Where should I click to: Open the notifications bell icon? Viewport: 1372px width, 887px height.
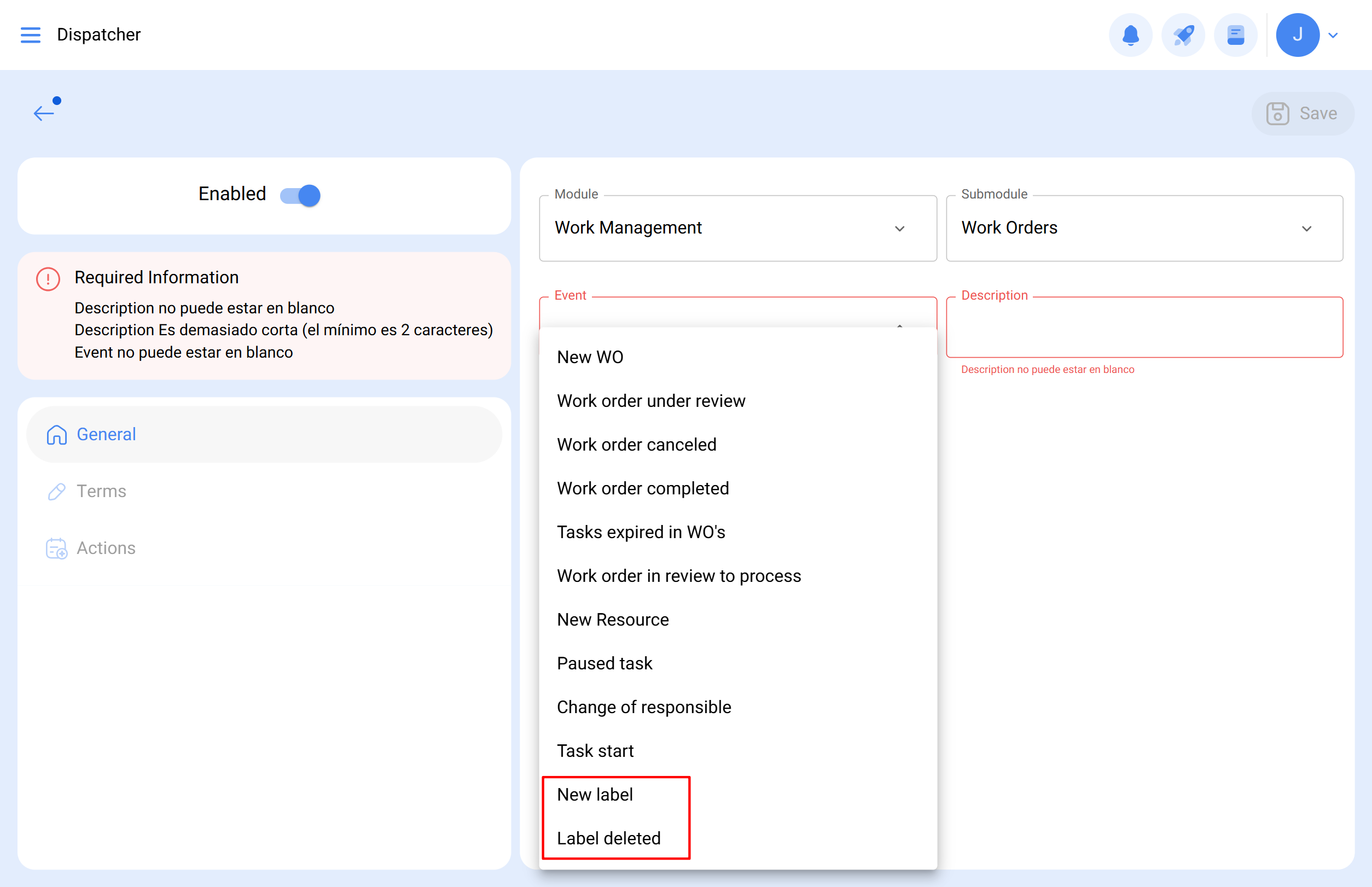tap(1130, 34)
